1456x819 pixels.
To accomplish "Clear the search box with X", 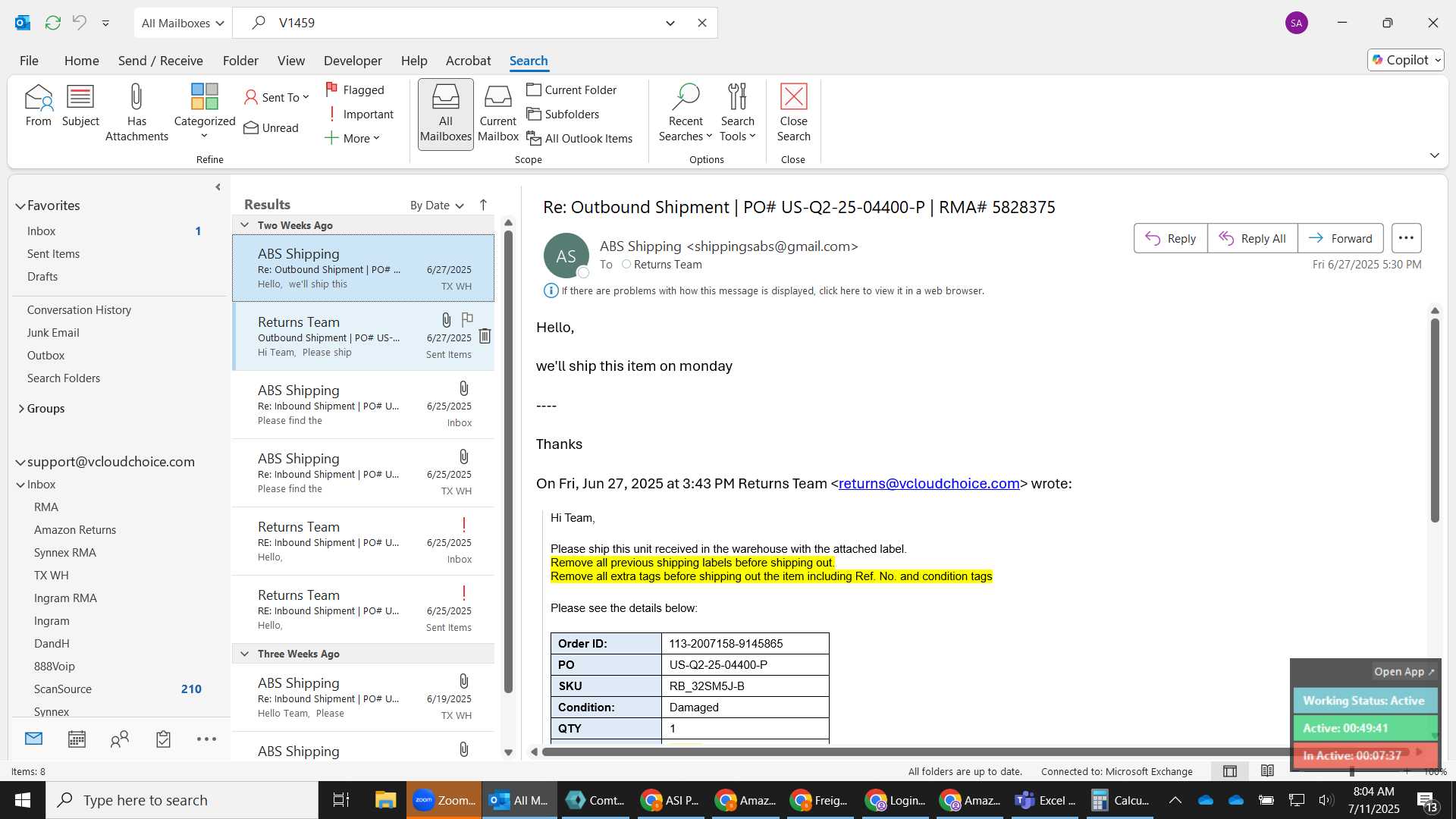I will [x=702, y=23].
